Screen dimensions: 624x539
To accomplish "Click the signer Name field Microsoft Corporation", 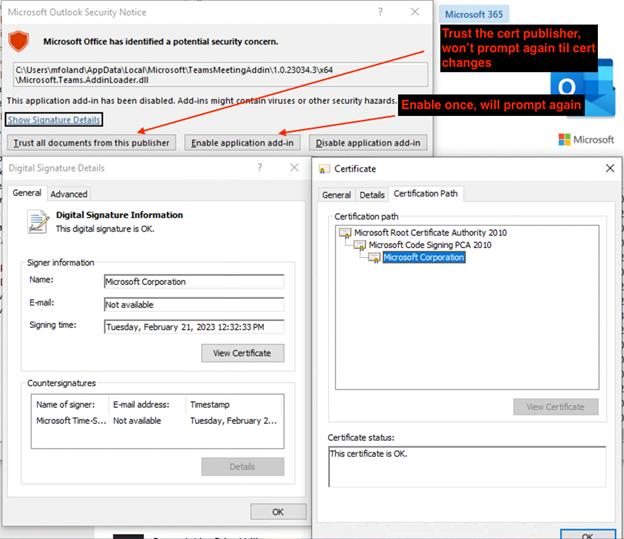I will pyautogui.click(x=194, y=281).
